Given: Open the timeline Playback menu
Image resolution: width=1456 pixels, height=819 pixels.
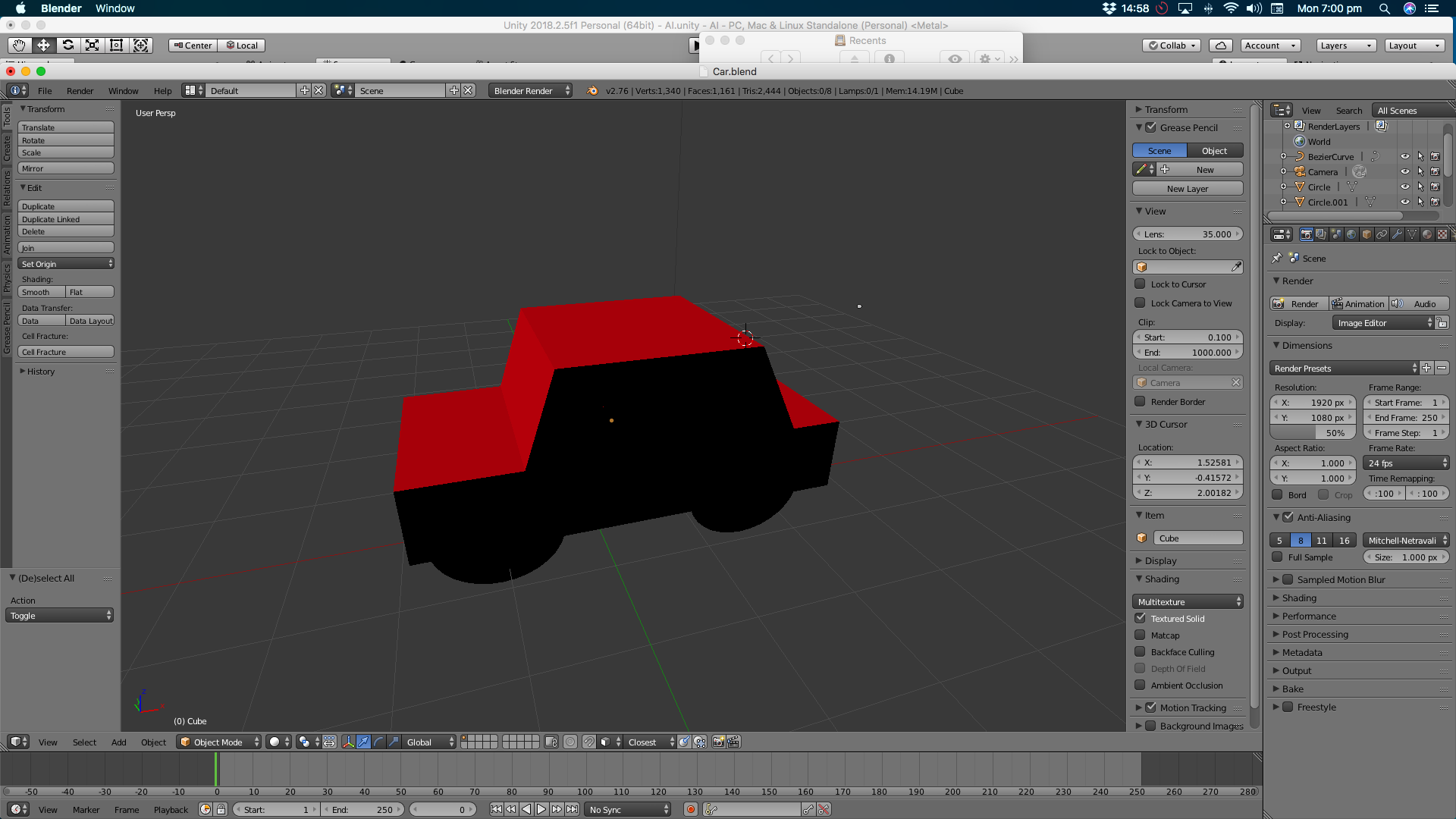Looking at the screenshot, I should pos(171,810).
